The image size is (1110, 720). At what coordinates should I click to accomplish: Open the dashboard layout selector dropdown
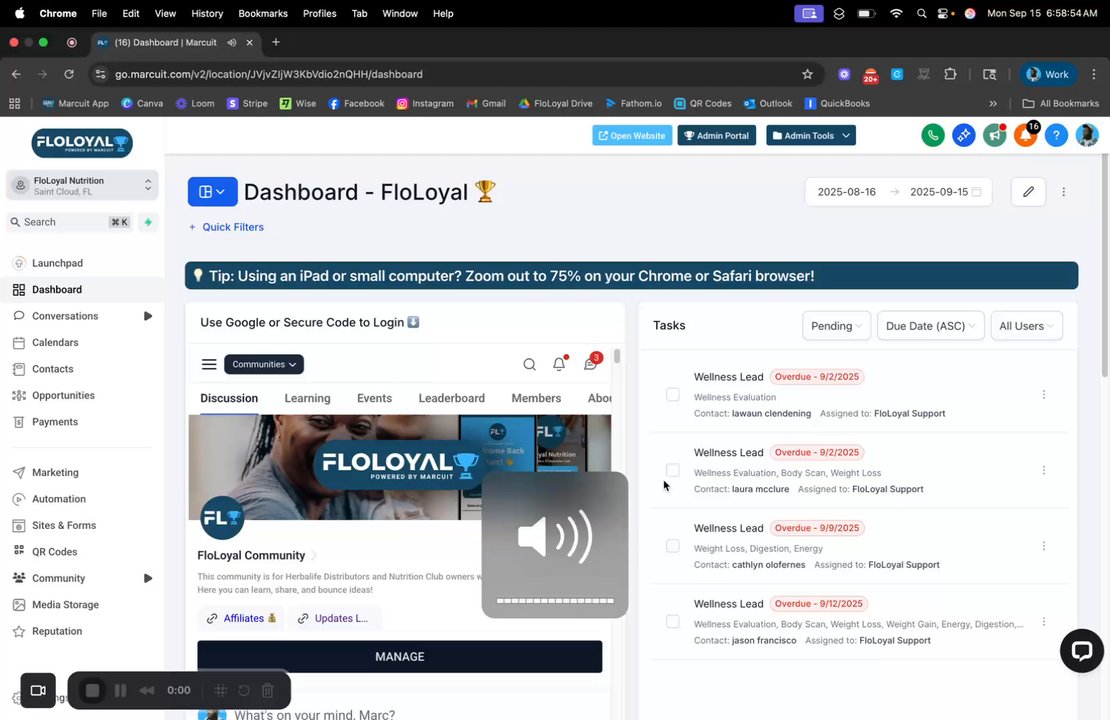point(212,192)
